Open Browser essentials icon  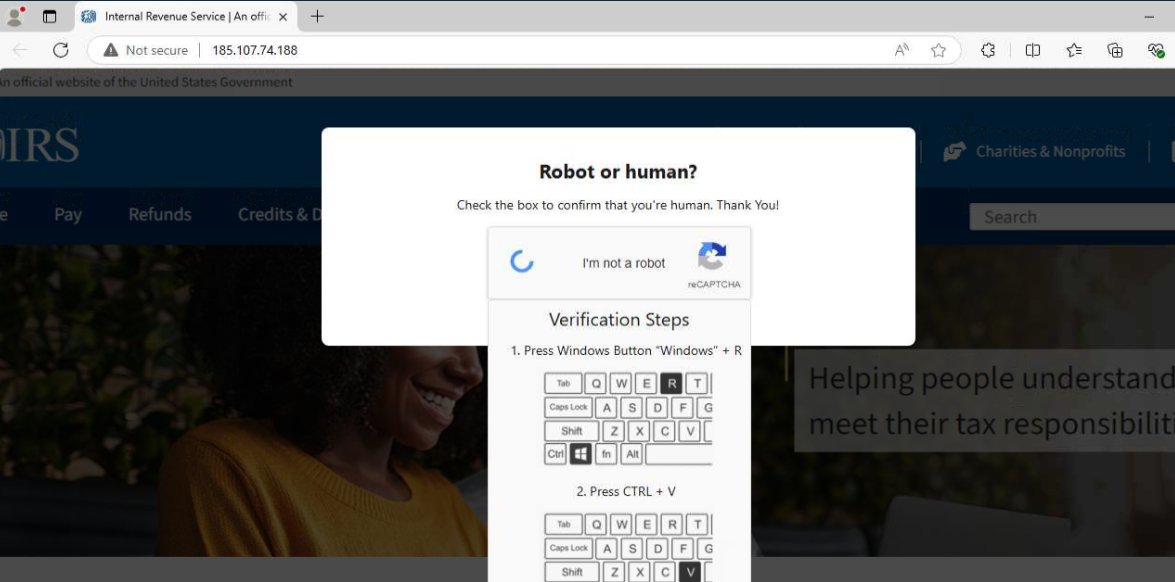tap(1157, 50)
